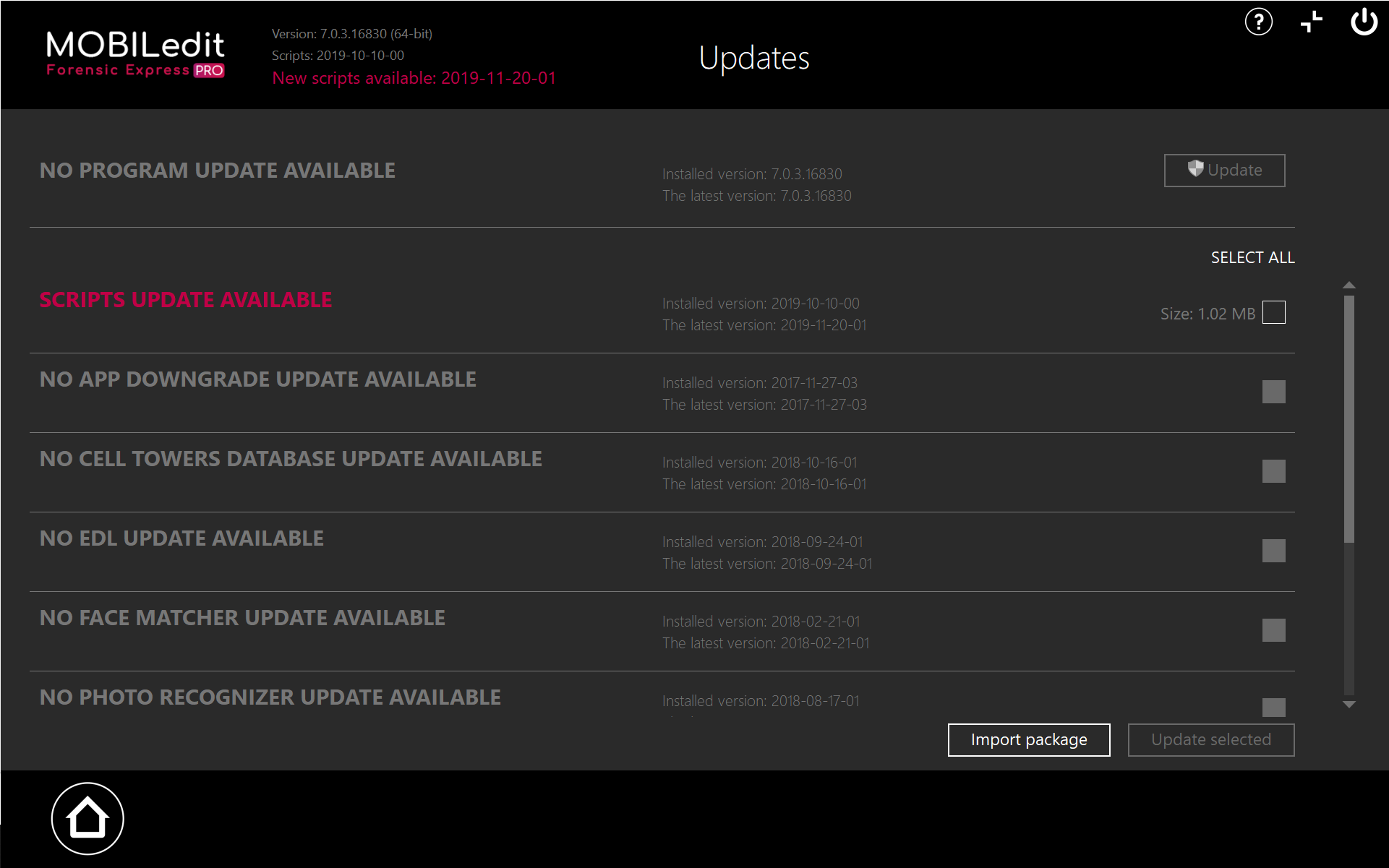Click the MOBILedit Forensic Express logo

coord(135,54)
